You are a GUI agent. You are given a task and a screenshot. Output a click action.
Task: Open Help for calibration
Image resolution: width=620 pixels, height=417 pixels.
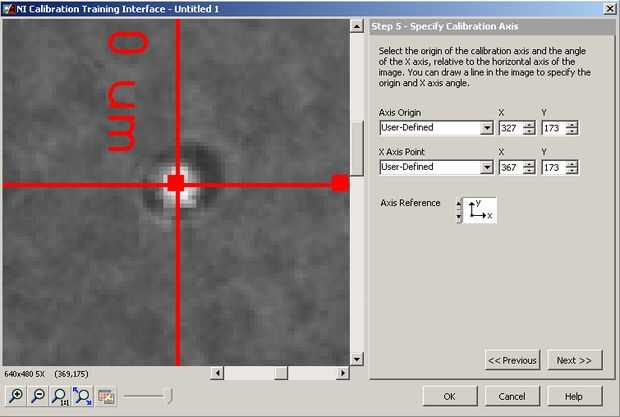[x=575, y=396]
